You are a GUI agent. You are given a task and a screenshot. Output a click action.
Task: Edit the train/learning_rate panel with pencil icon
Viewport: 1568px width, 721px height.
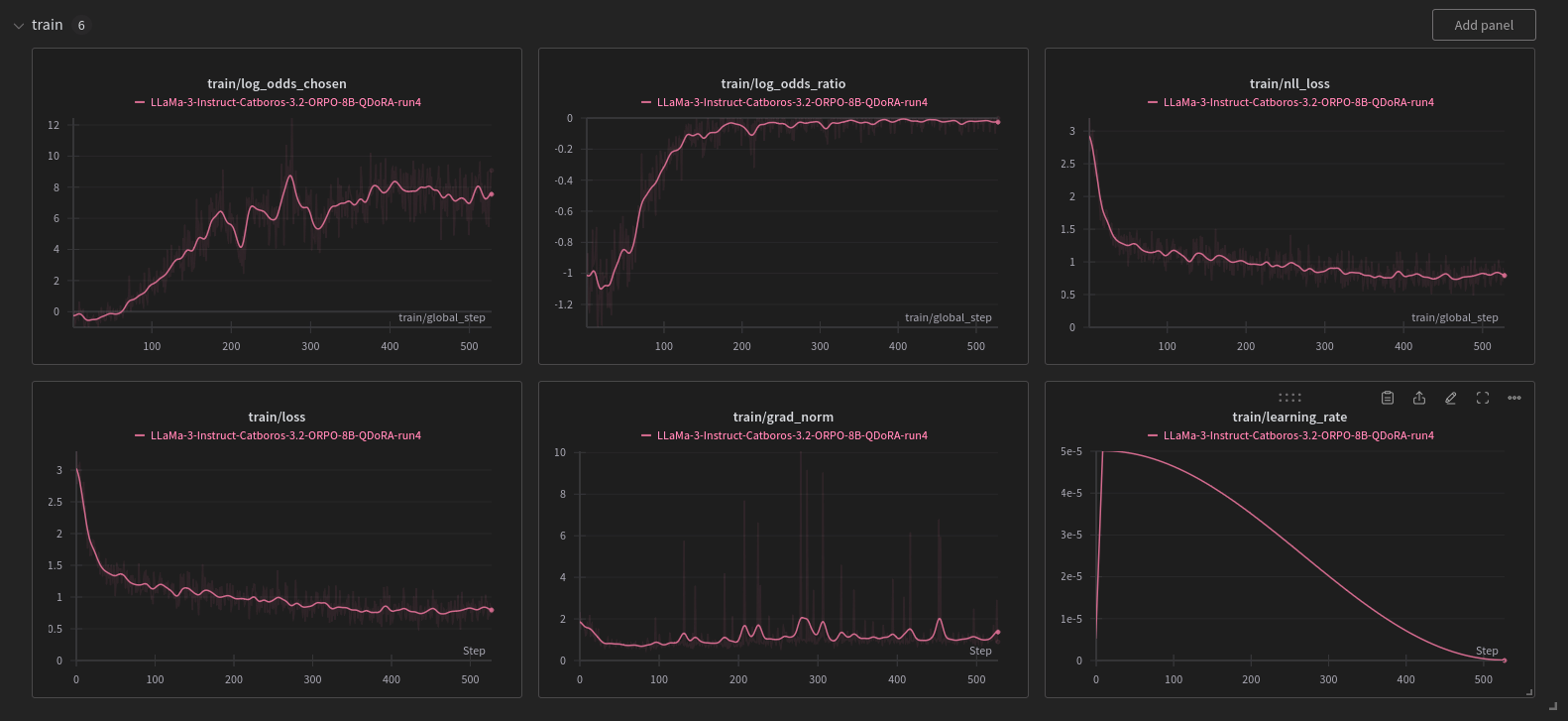[1451, 398]
